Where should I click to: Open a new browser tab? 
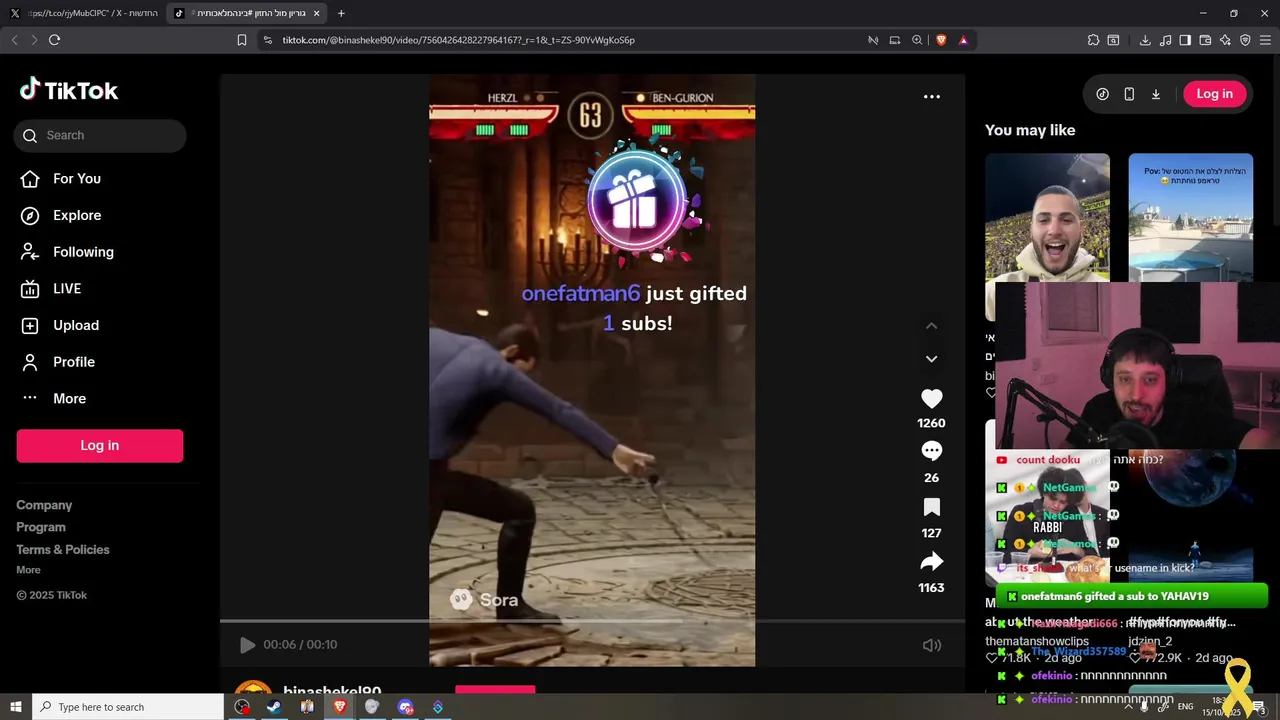[341, 13]
